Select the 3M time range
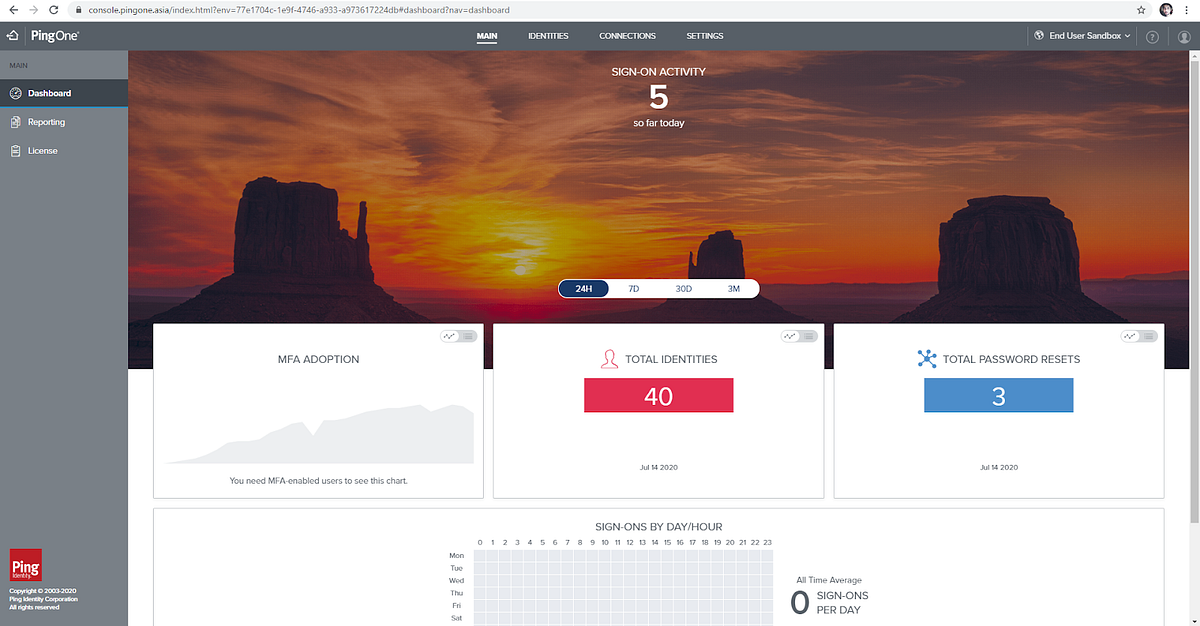 tap(733, 288)
